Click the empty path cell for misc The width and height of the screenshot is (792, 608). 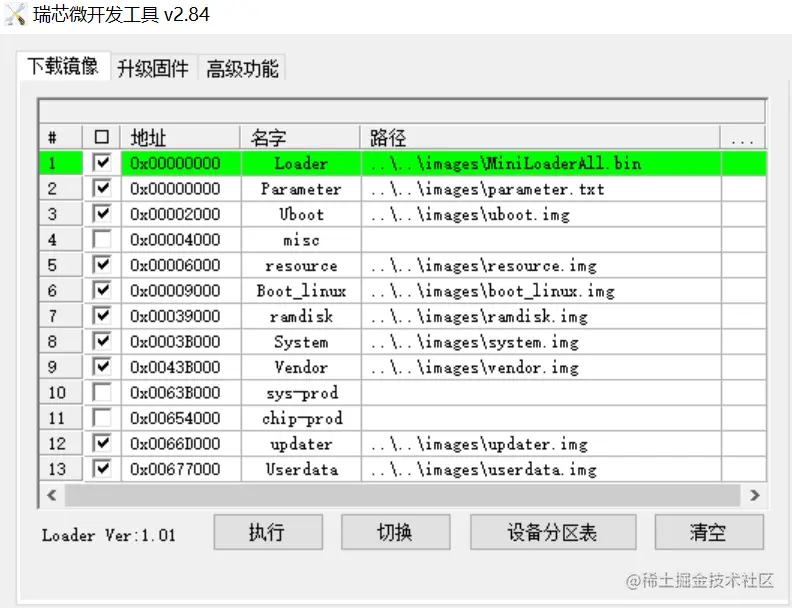[541, 240]
